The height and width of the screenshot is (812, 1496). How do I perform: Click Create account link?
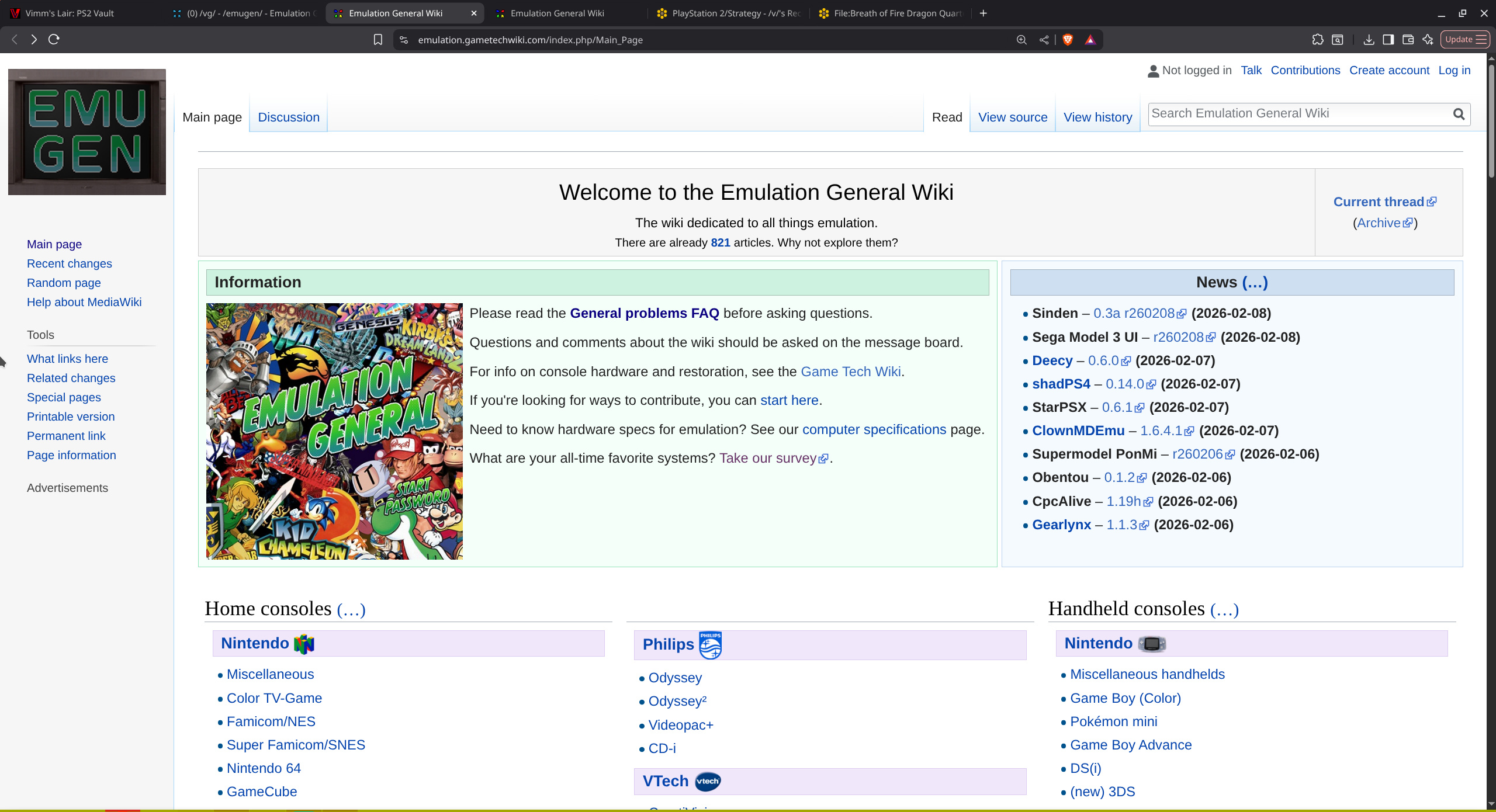point(1389,71)
